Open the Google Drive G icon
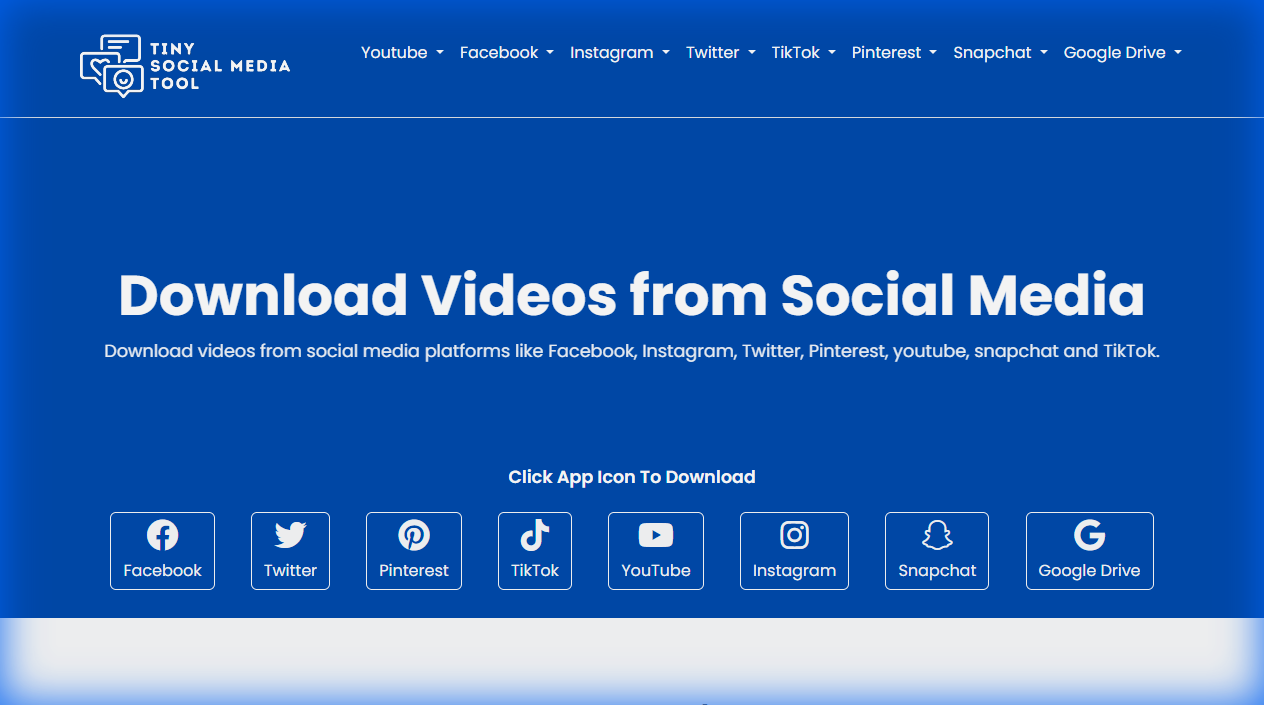The height and width of the screenshot is (705, 1264). point(1089,535)
